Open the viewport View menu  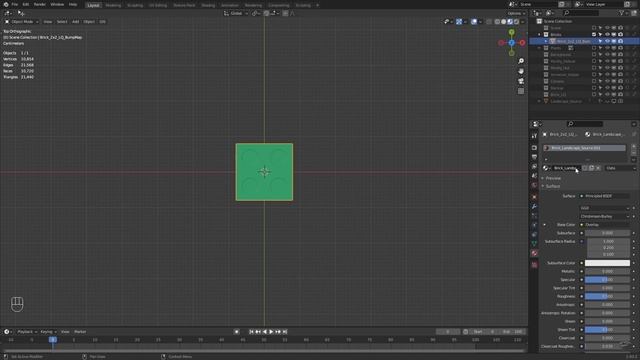48,22
